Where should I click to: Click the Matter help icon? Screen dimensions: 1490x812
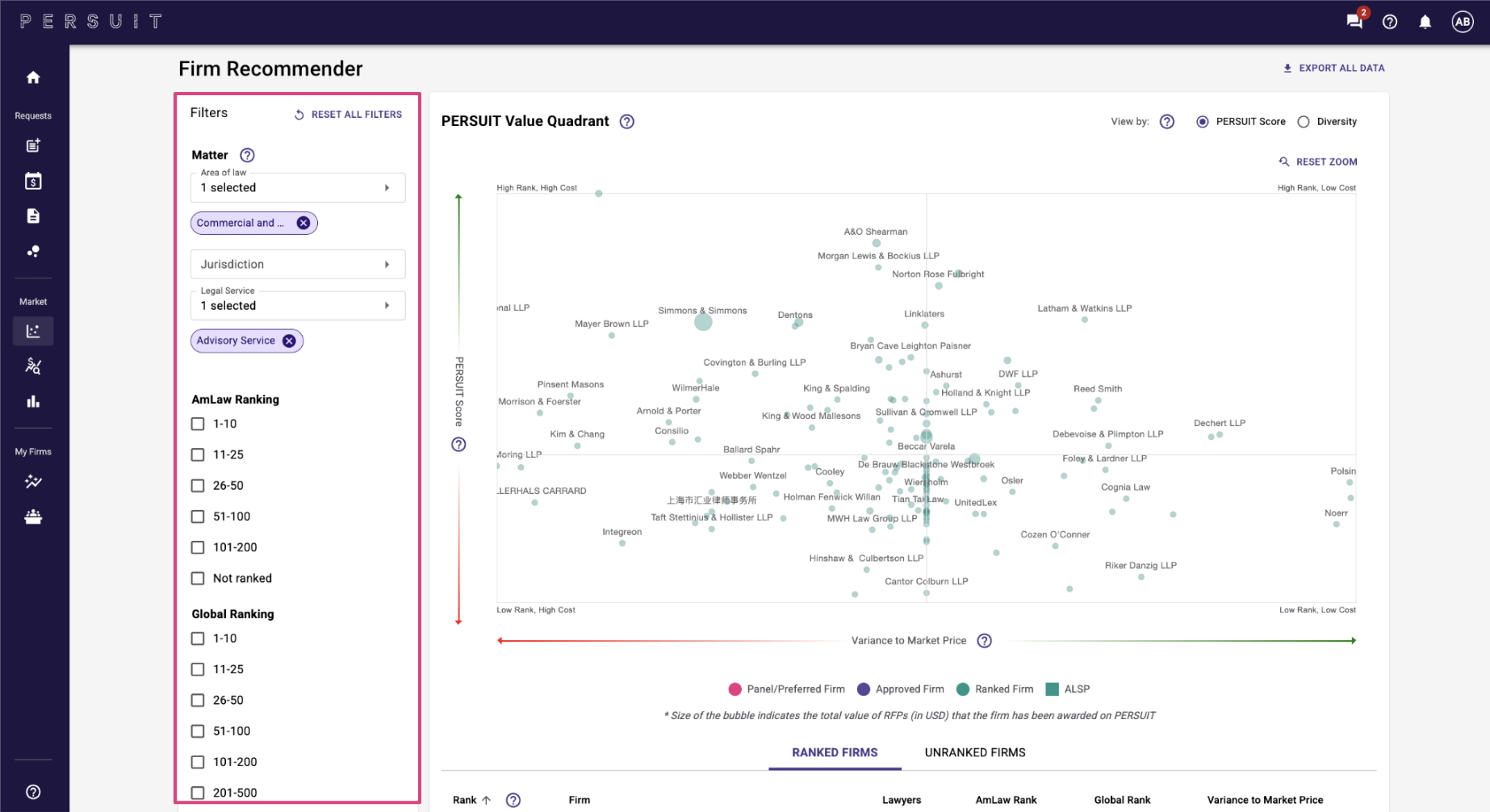(x=248, y=155)
